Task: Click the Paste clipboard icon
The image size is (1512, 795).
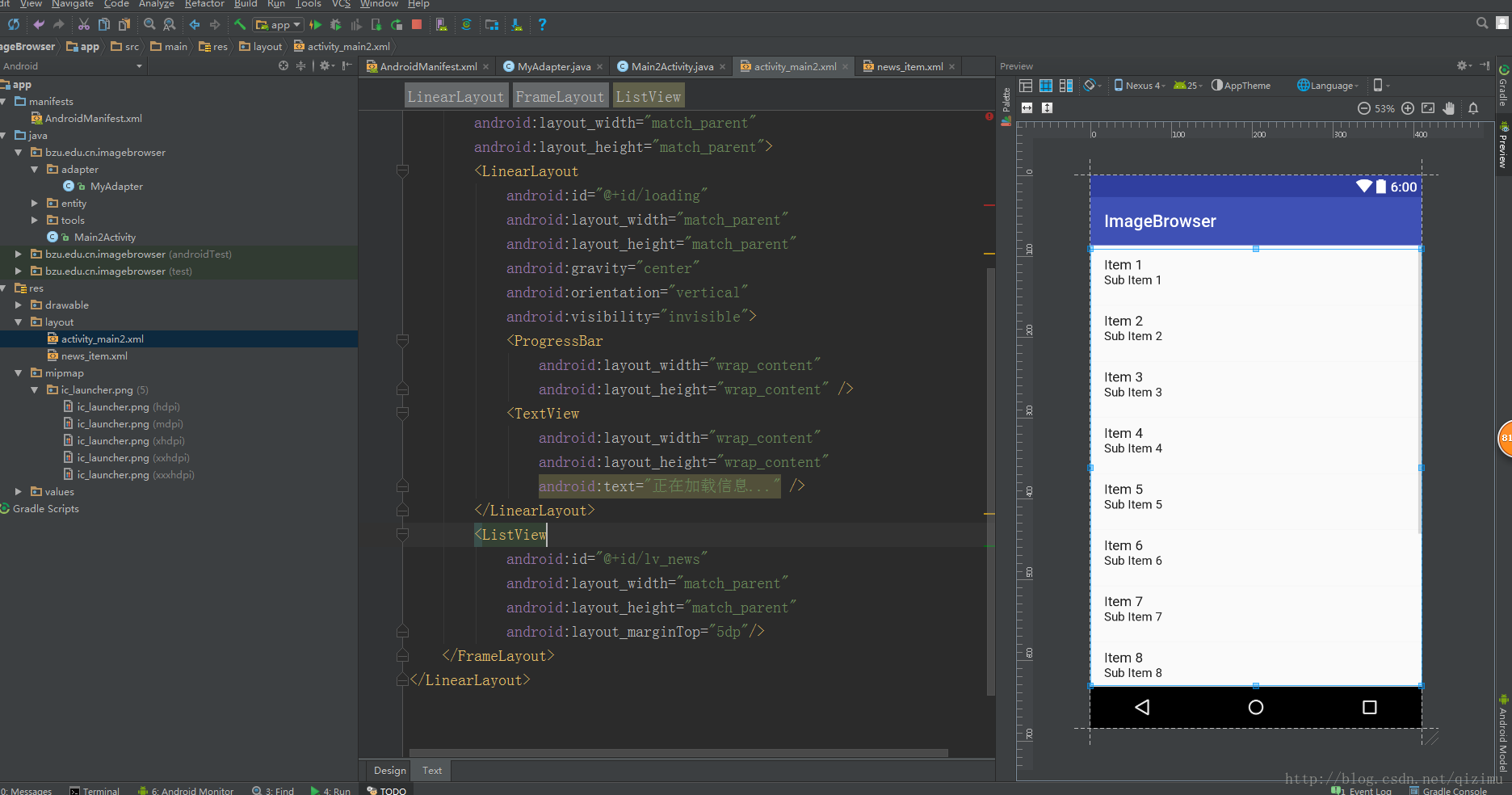Action: pyautogui.click(x=124, y=24)
